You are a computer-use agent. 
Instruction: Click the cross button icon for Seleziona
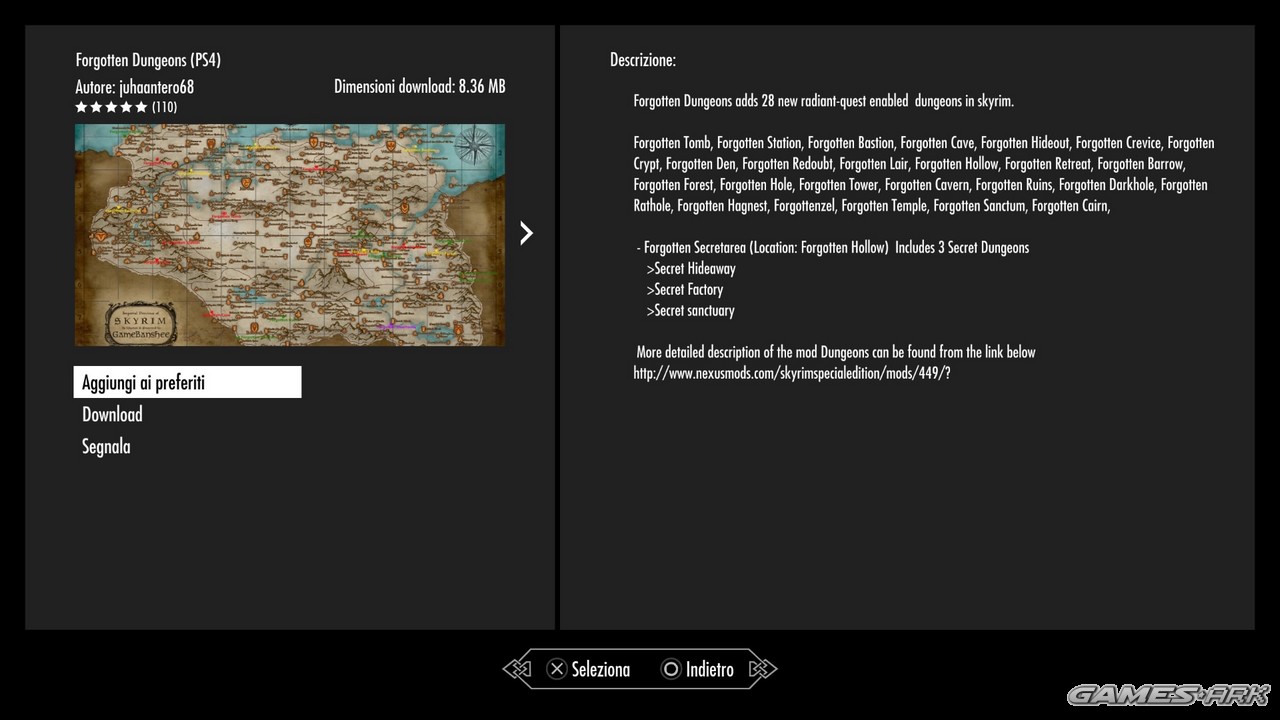(x=557, y=670)
